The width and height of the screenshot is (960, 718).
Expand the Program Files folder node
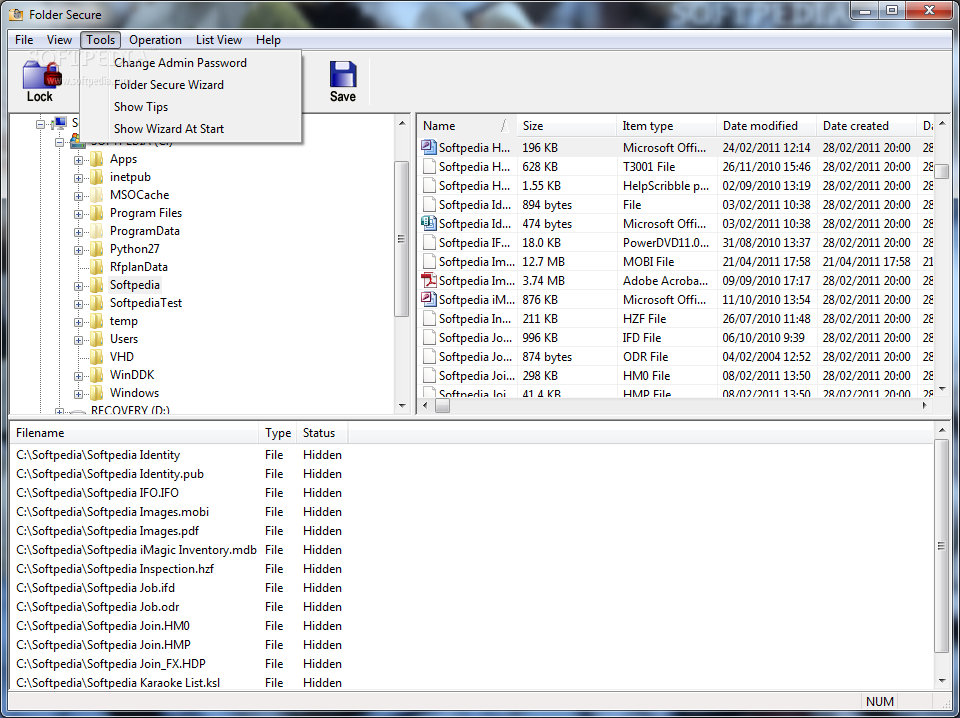[78, 214]
